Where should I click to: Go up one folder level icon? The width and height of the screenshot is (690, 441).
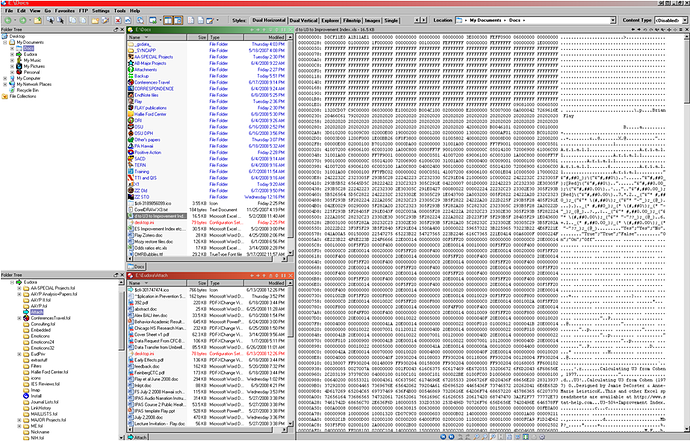pyautogui.click(x=38, y=20)
